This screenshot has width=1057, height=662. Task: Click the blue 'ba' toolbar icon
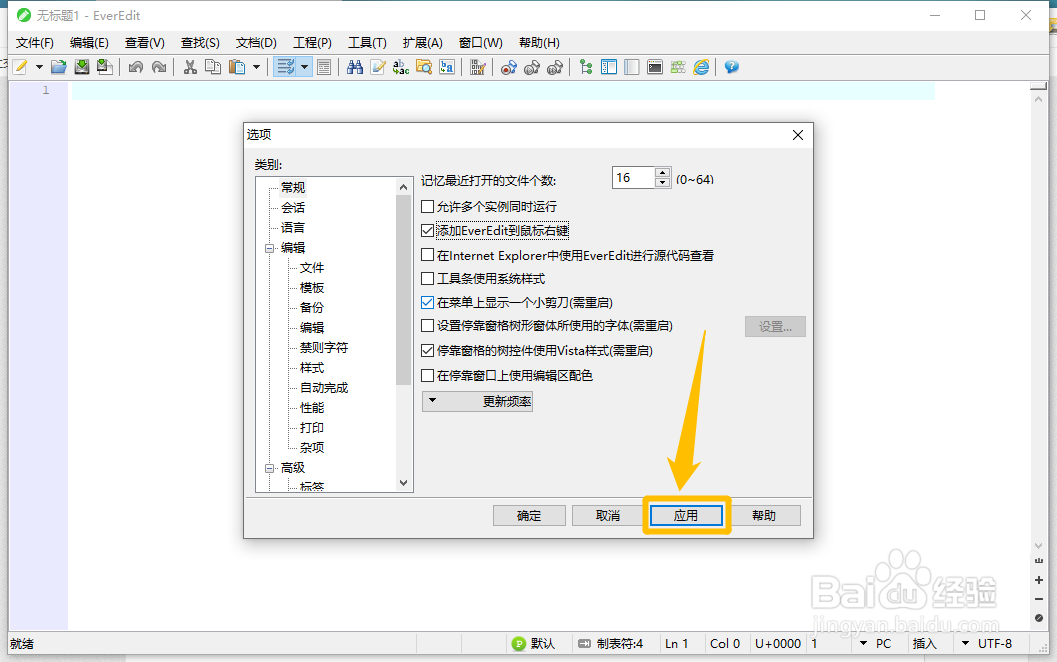click(447, 67)
